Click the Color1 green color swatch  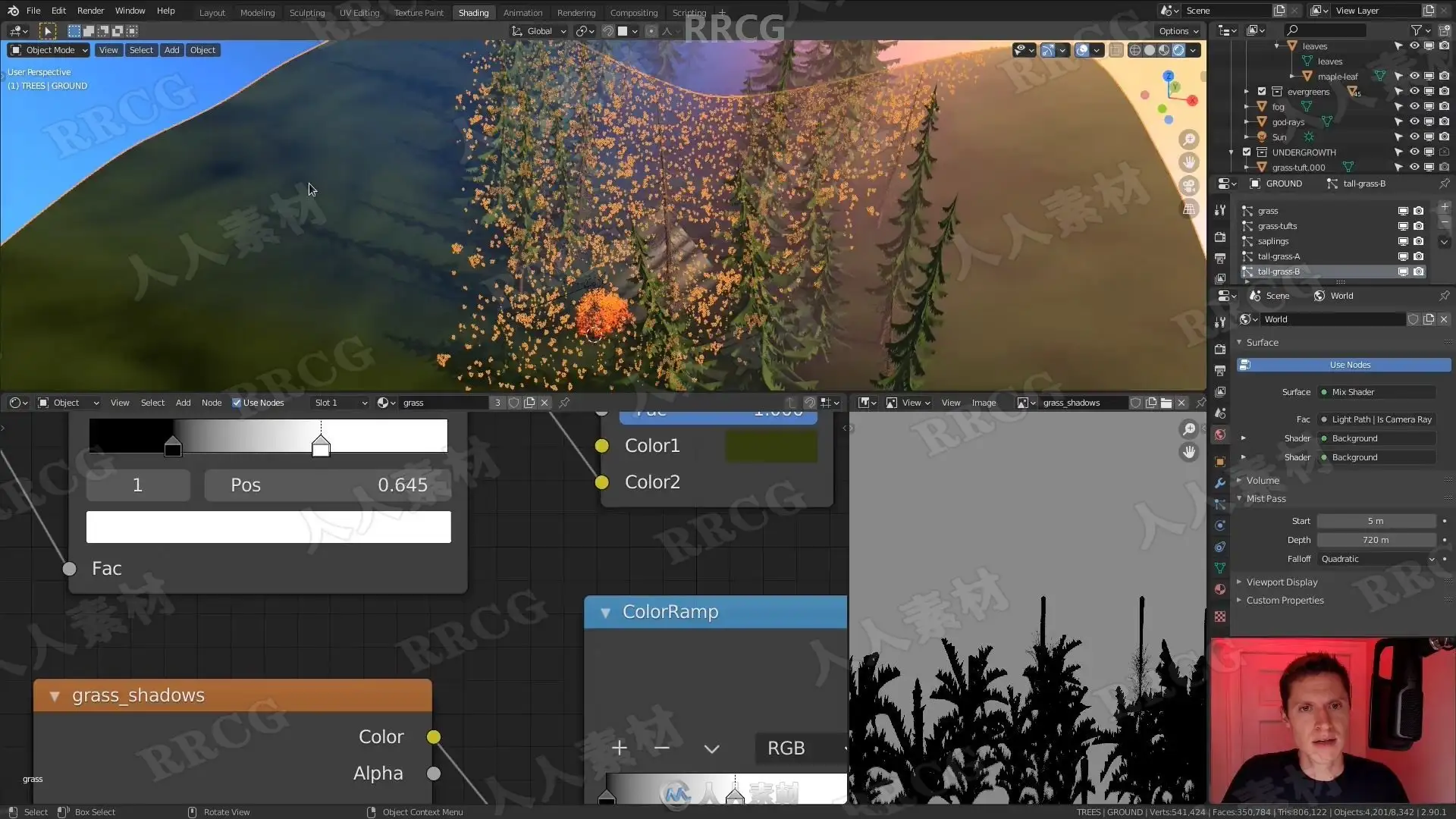click(x=770, y=446)
